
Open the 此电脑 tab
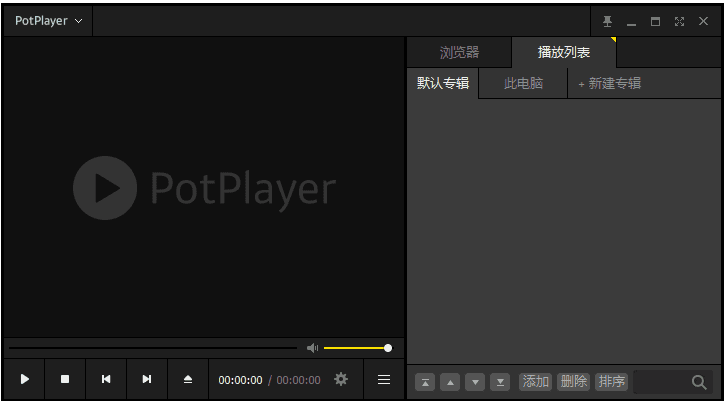pyautogui.click(x=523, y=83)
